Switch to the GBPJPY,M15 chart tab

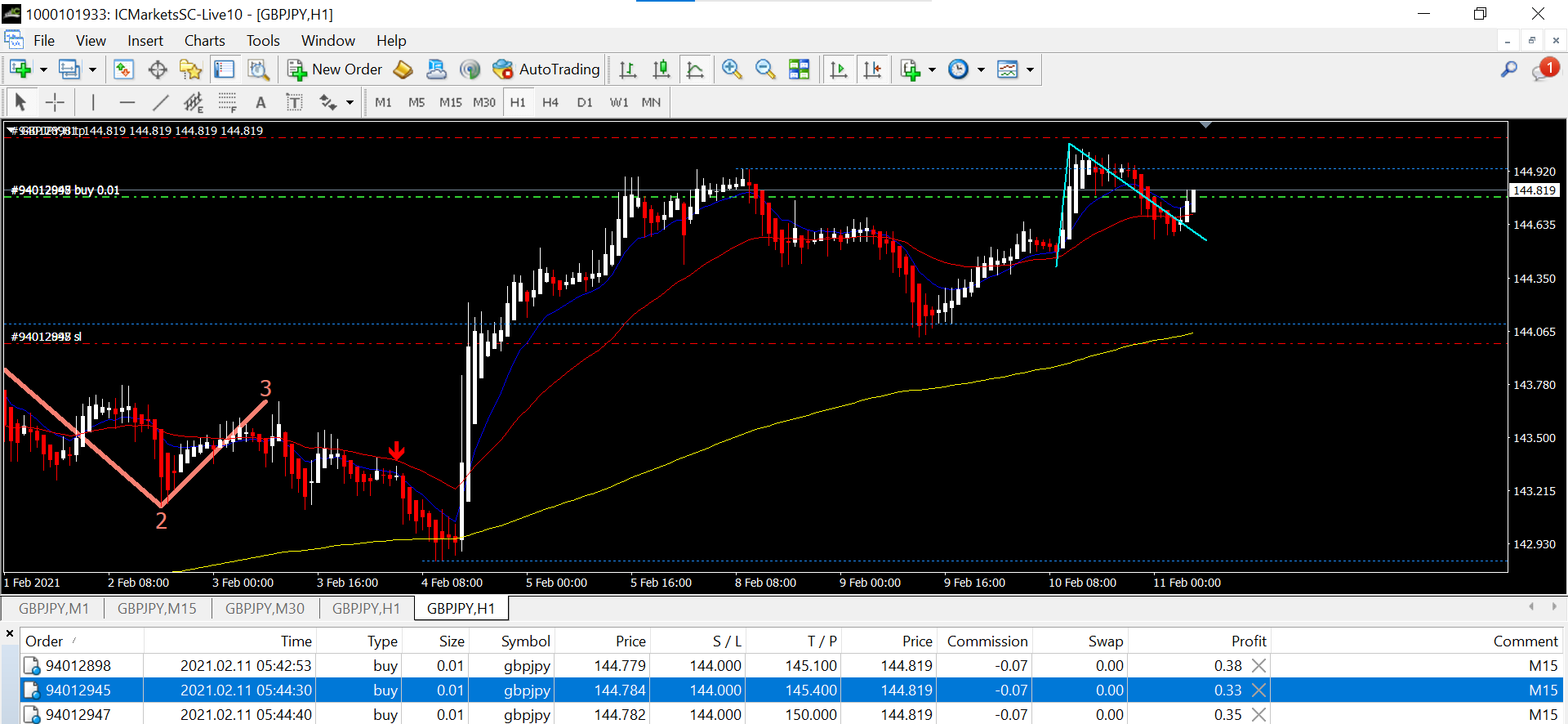click(x=157, y=608)
